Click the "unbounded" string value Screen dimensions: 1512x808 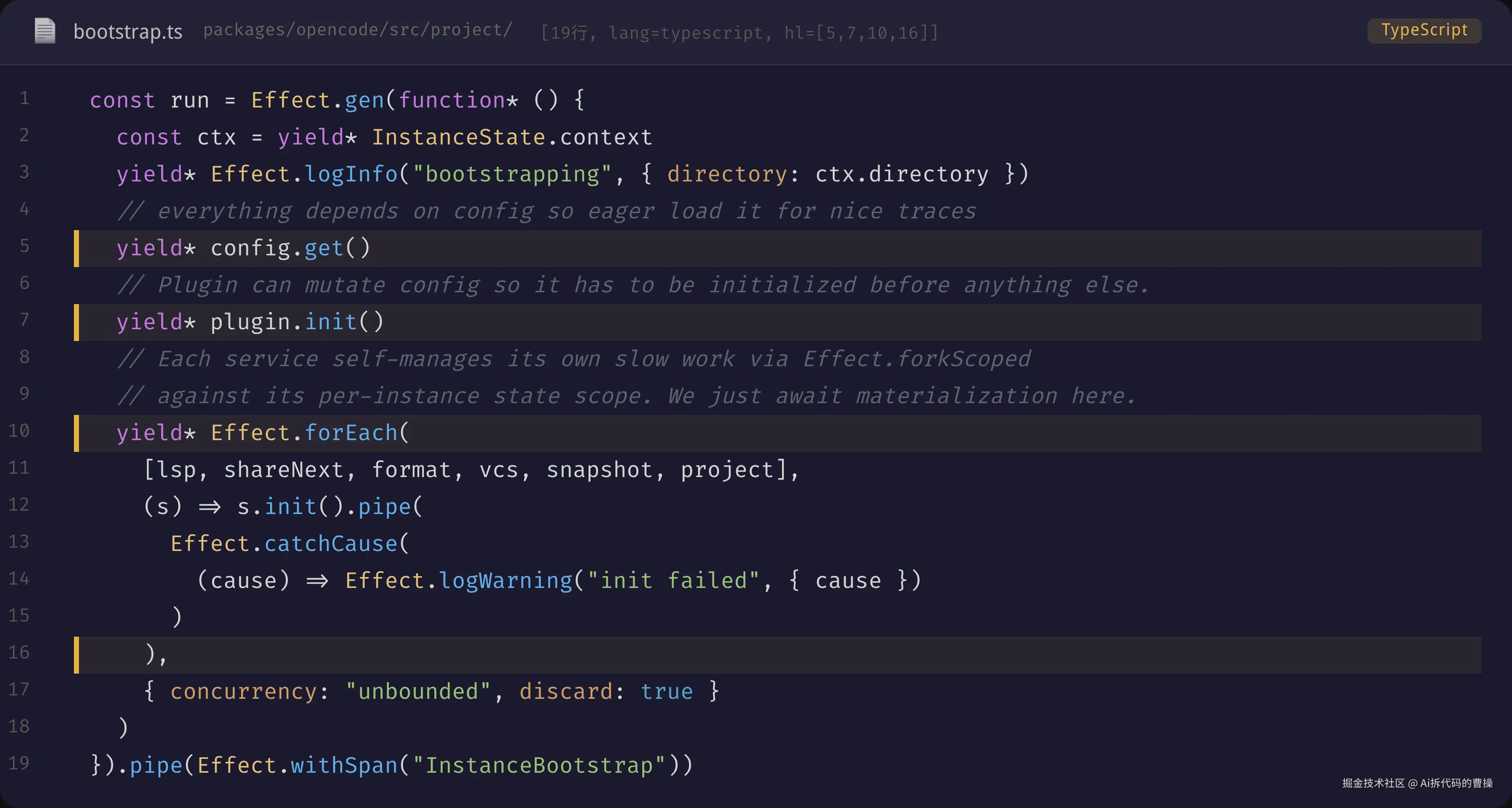pyautogui.click(x=418, y=692)
